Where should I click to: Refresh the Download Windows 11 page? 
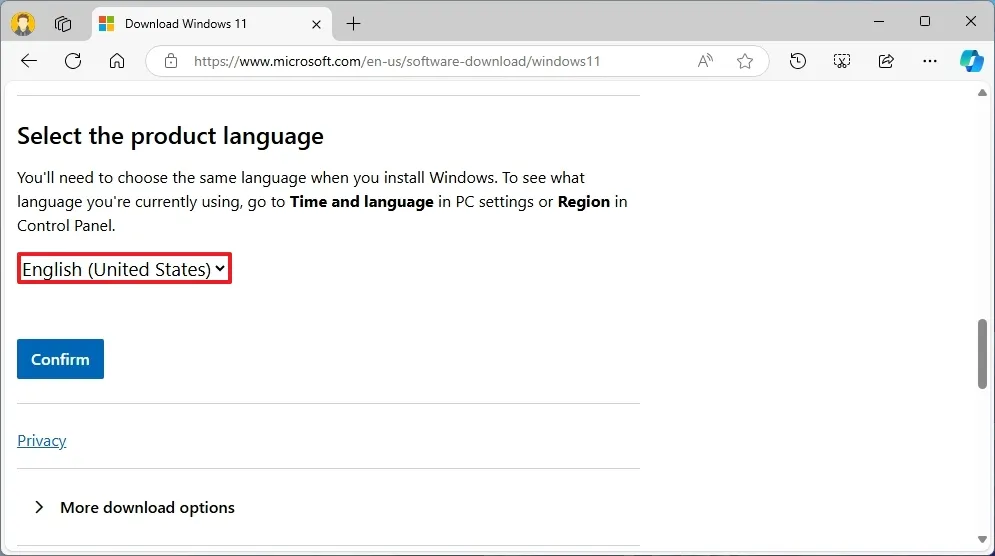73,61
